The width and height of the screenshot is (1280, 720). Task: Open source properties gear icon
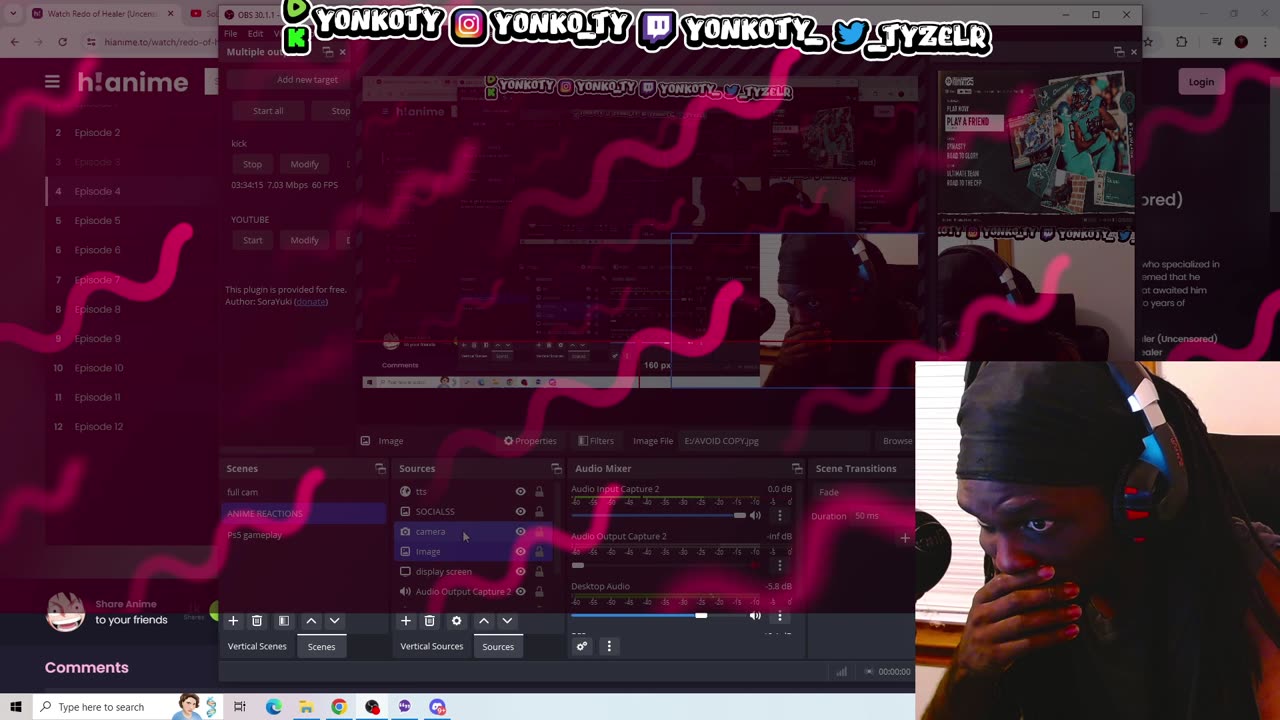(457, 621)
